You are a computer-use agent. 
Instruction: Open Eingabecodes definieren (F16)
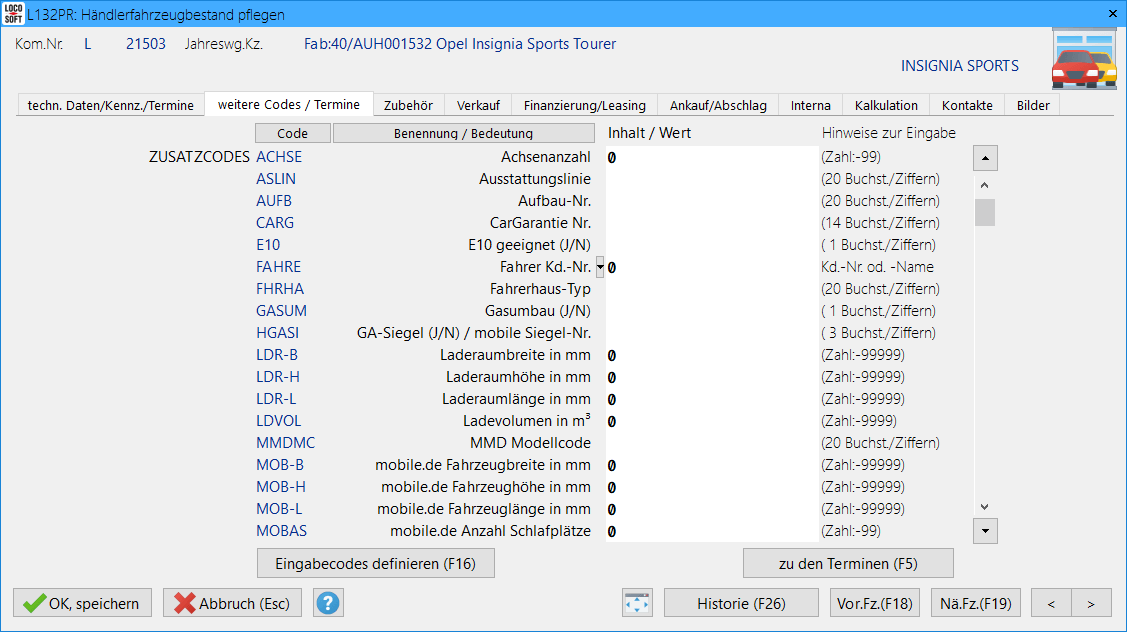pos(376,563)
